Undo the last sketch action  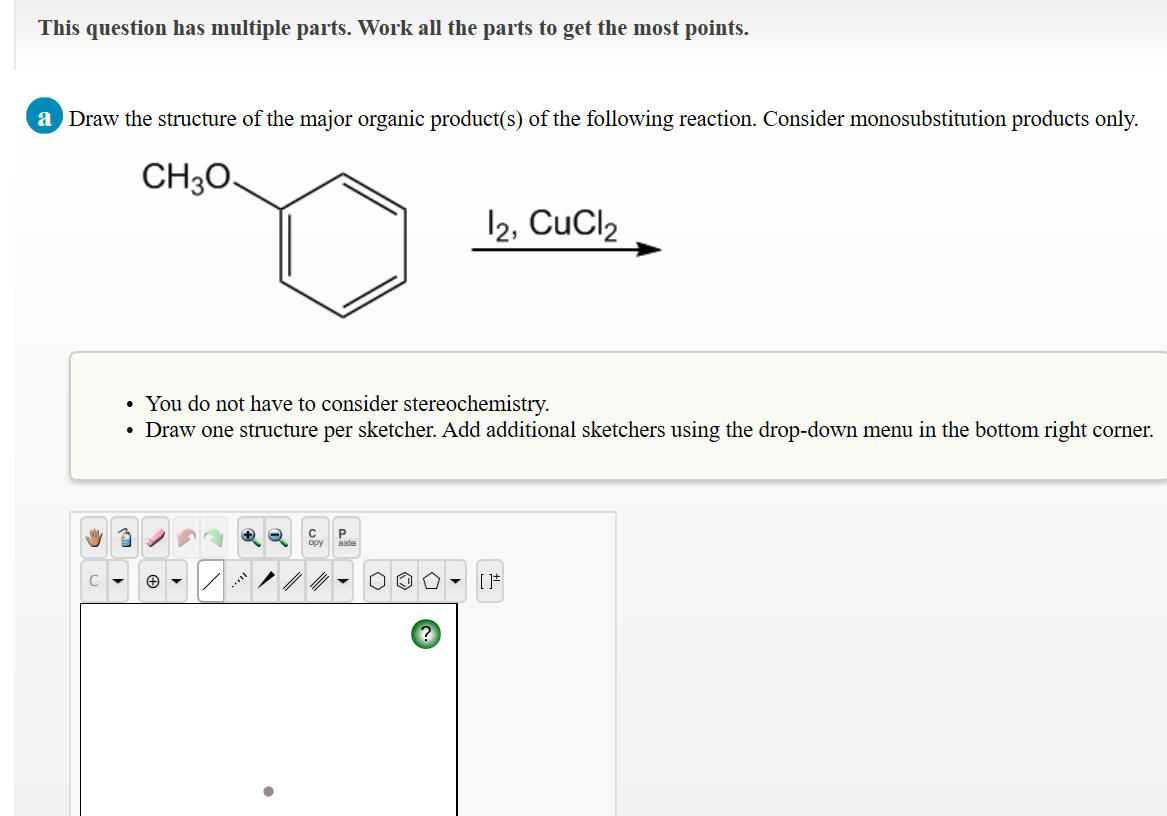[183, 537]
